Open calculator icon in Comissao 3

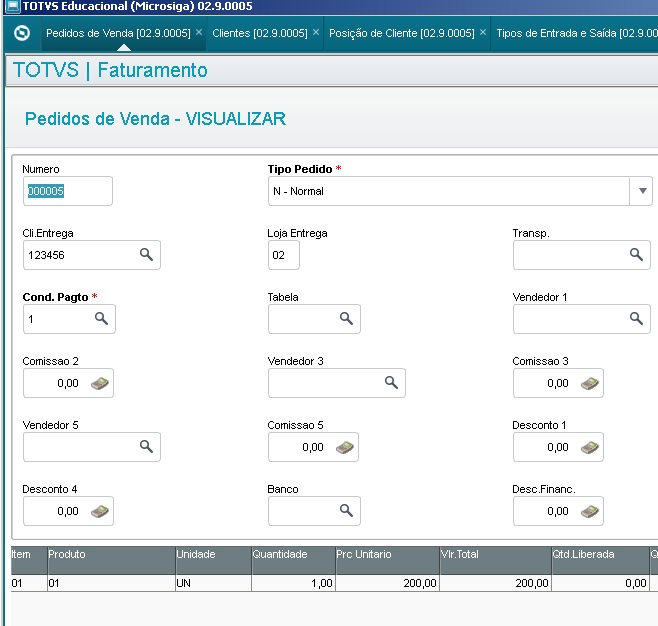coord(590,383)
